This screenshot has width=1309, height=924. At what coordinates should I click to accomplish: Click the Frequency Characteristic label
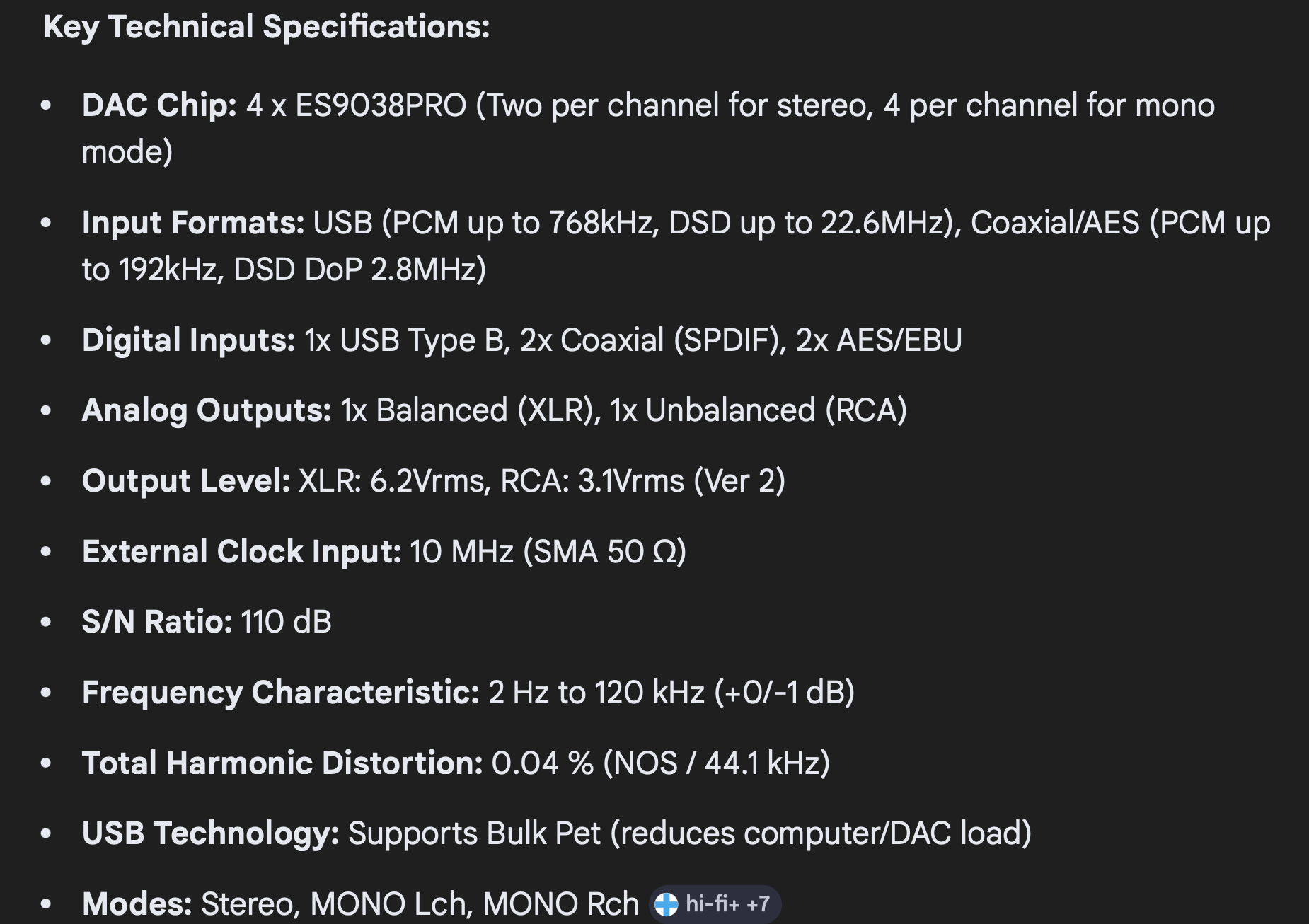pos(281,693)
